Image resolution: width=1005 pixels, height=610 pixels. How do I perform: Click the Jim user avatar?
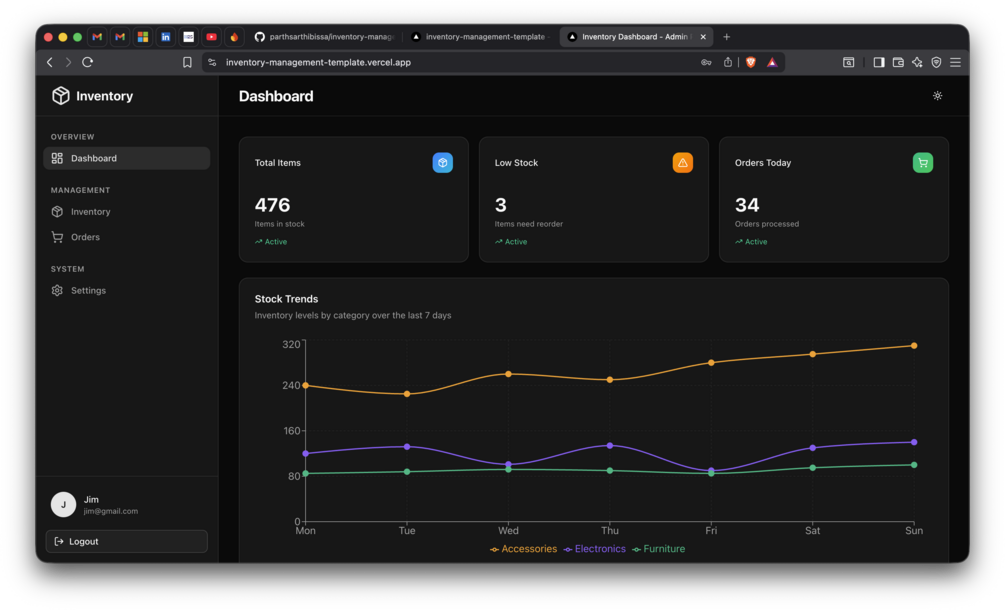(x=63, y=504)
